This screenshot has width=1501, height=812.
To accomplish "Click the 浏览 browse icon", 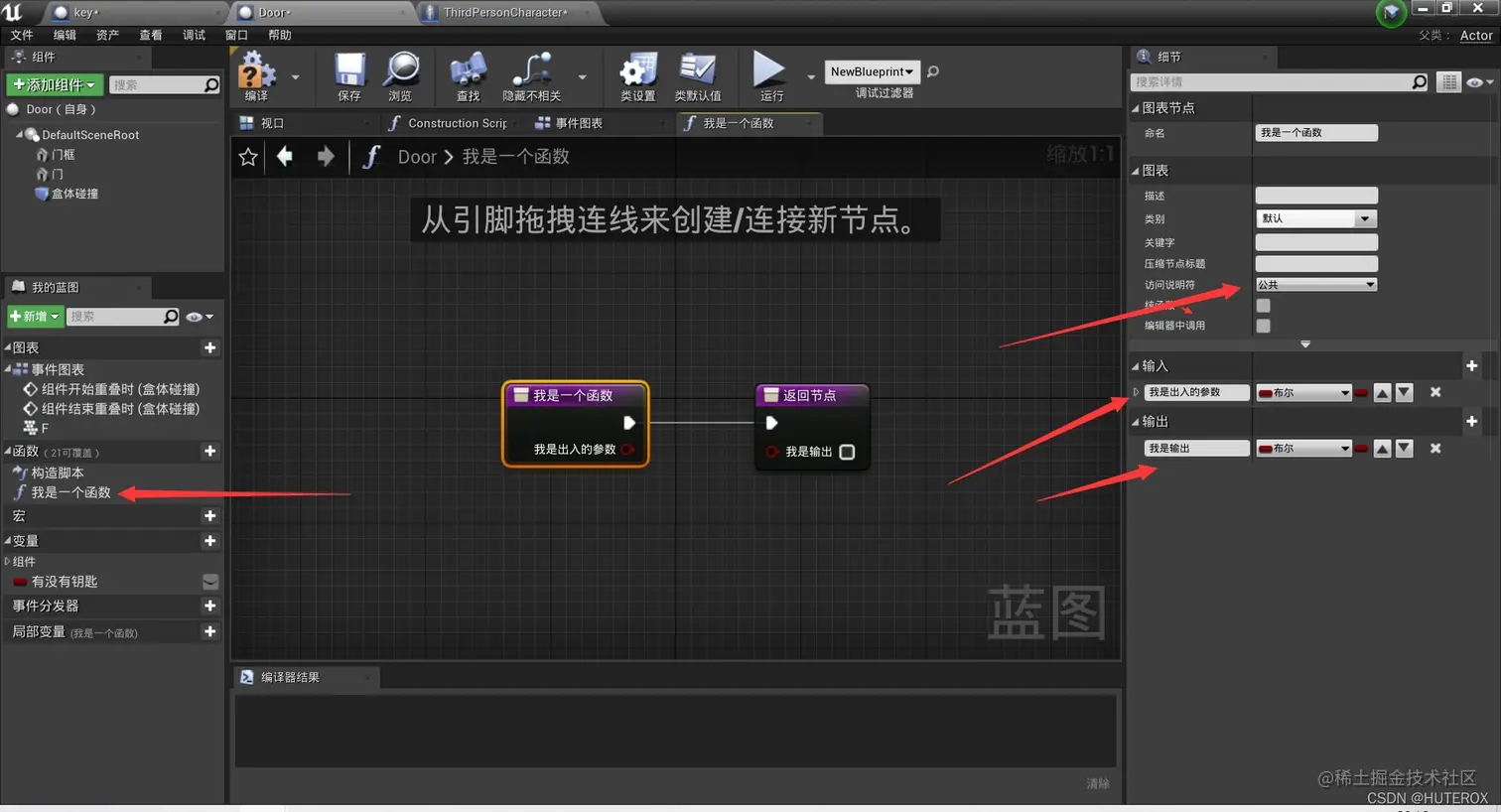I will (x=400, y=75).
